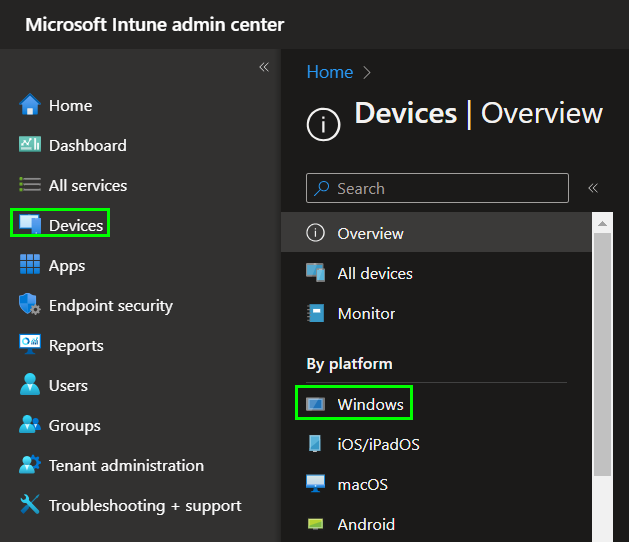The height and width of the screenshot is (542, 629).
Task: Click the breadcrumb chevron after Home
Action: (x=367, y=72)
